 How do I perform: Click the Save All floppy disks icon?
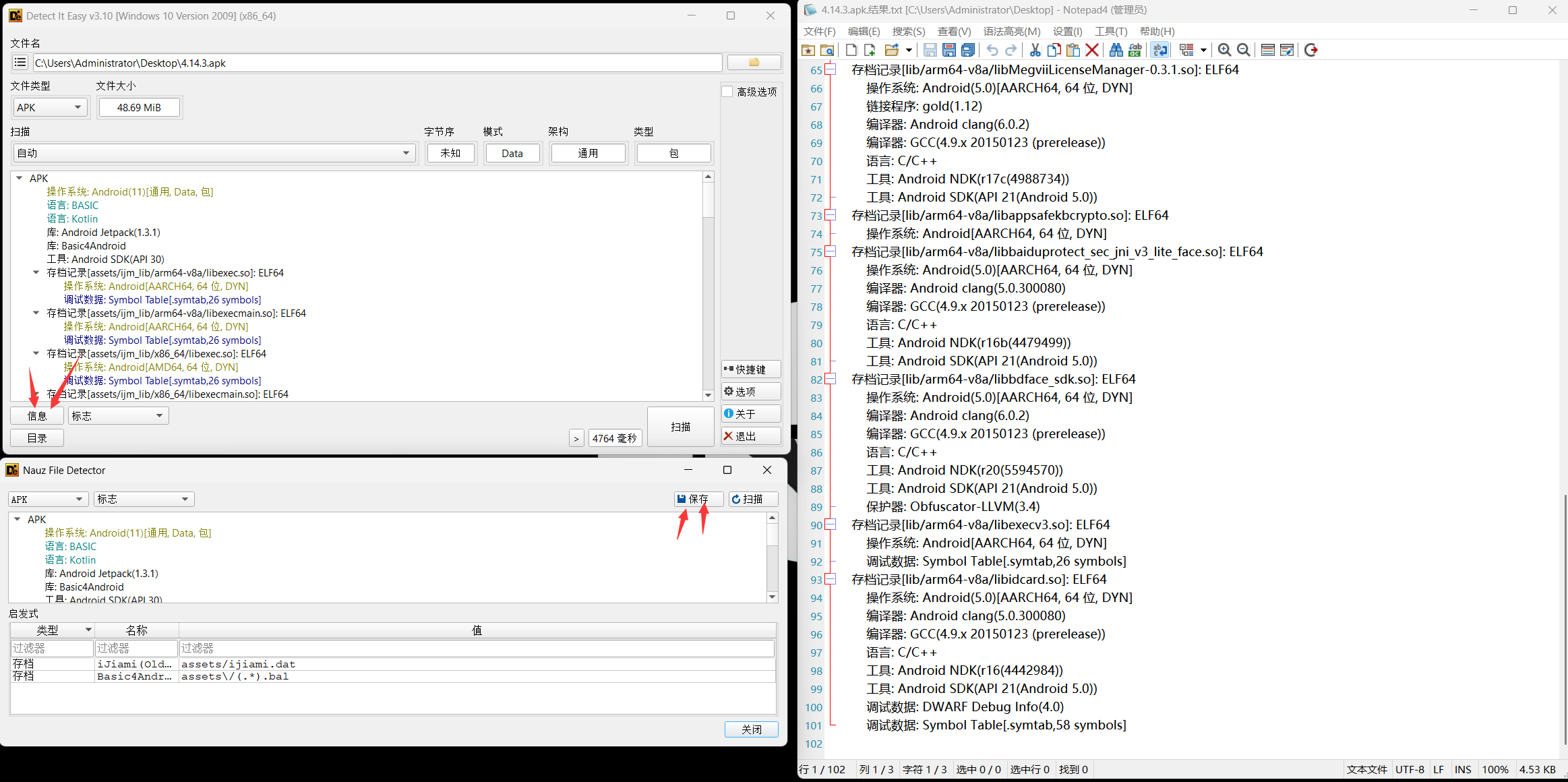pyautogui.click(x=969, y=50)
